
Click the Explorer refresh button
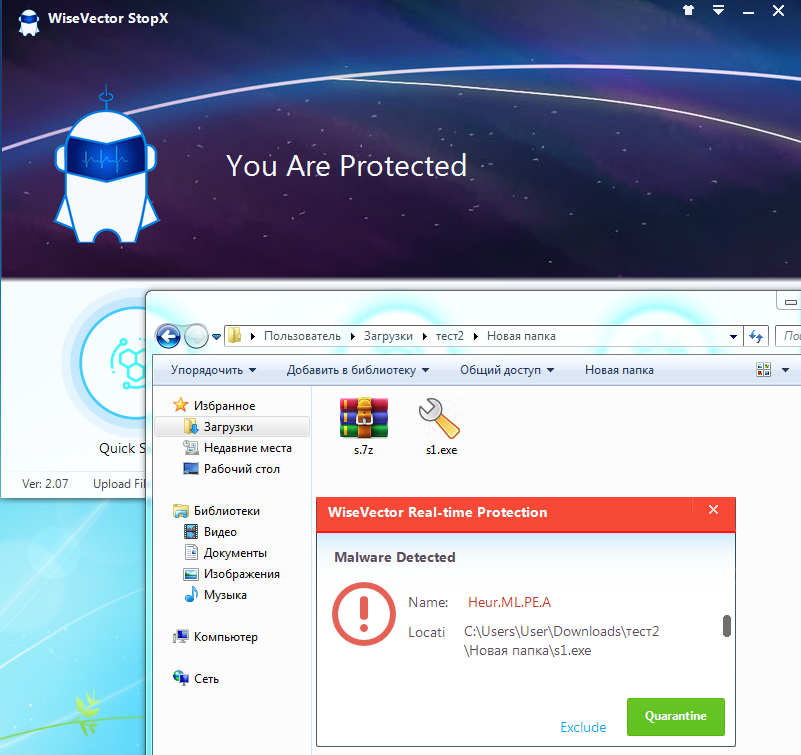click(x=756, y=336)
